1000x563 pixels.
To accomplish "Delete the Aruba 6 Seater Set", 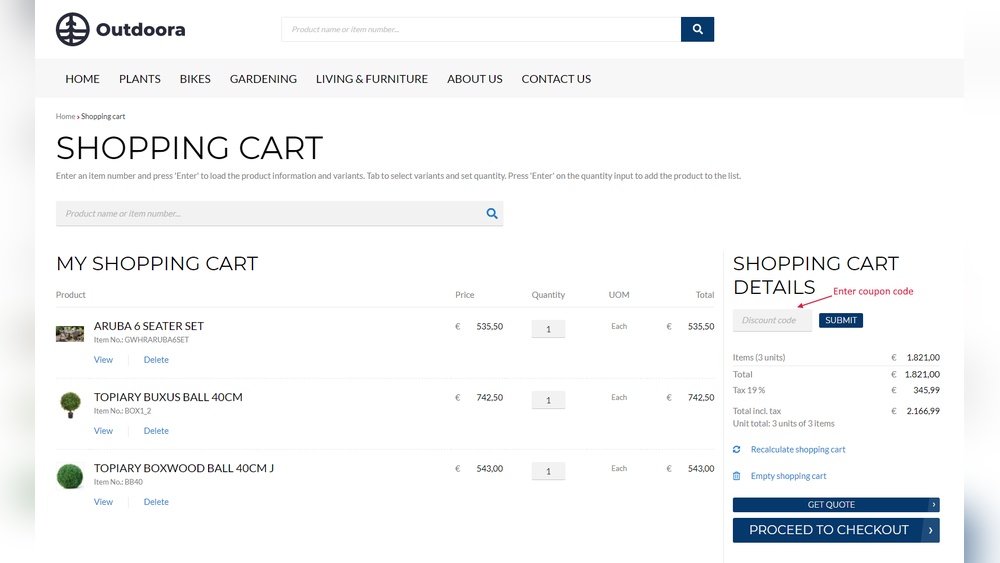I will (x=156, y=360).
